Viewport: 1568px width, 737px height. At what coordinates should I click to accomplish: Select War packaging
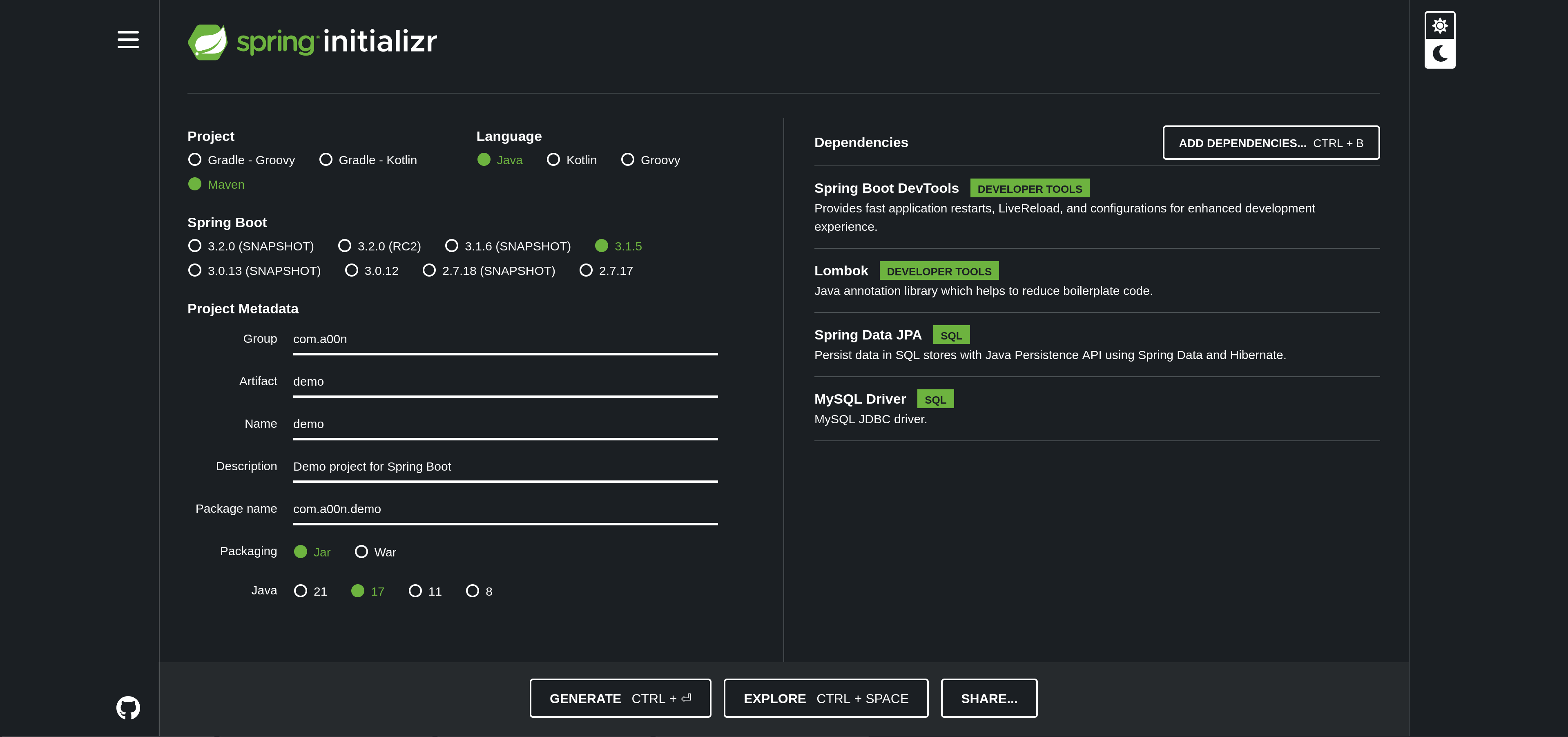(376, 552)
